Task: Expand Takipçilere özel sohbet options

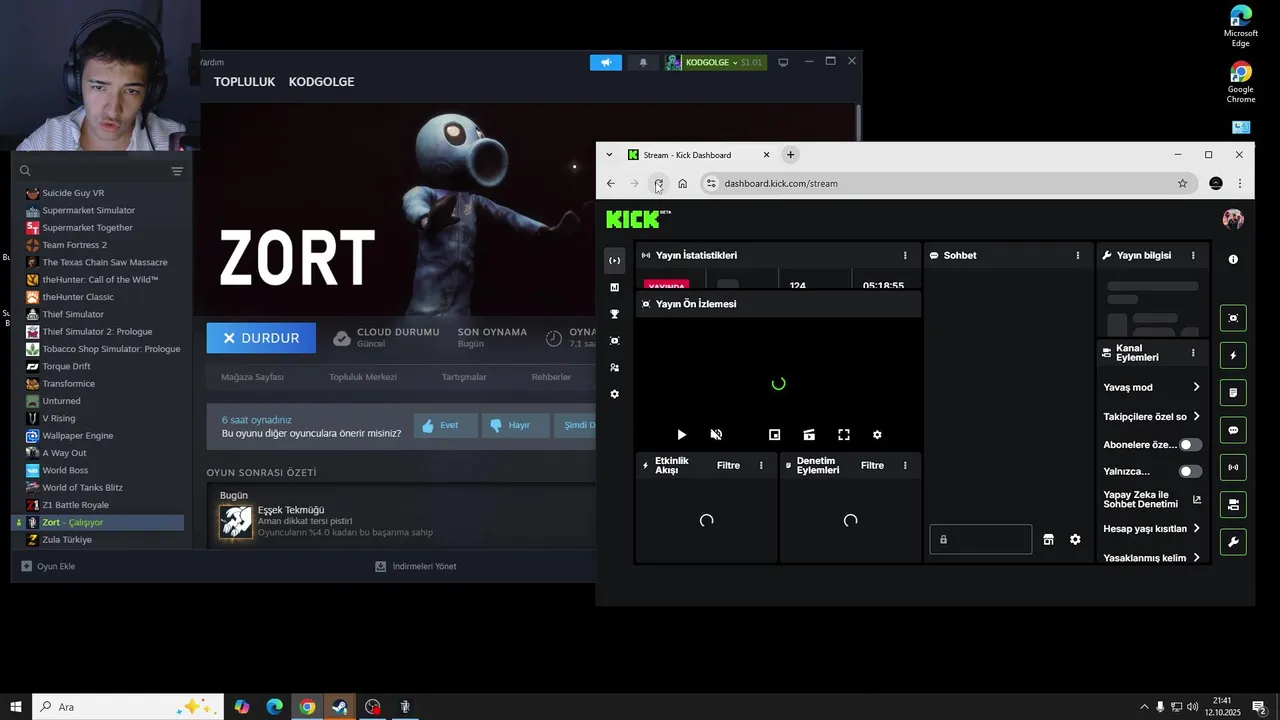Action: (1196, 416)
